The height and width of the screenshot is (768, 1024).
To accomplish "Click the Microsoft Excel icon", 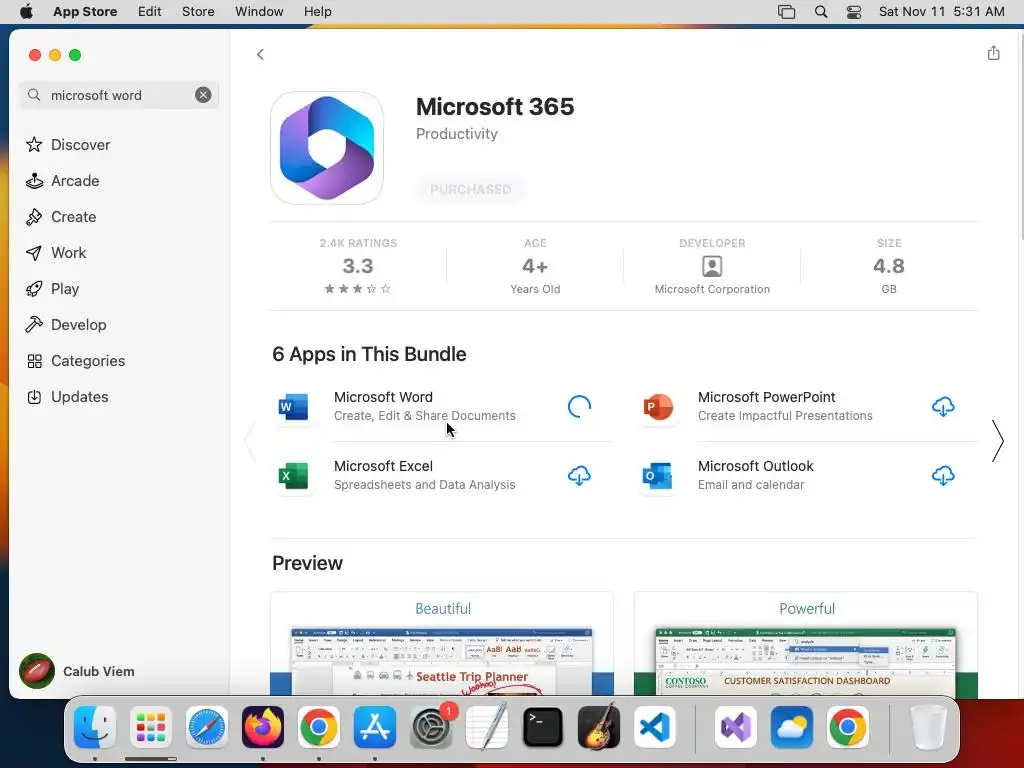I will click(293, 475).
